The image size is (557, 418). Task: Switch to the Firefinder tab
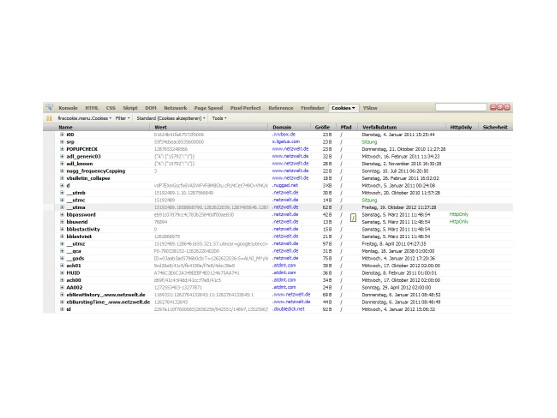point(313,108)
